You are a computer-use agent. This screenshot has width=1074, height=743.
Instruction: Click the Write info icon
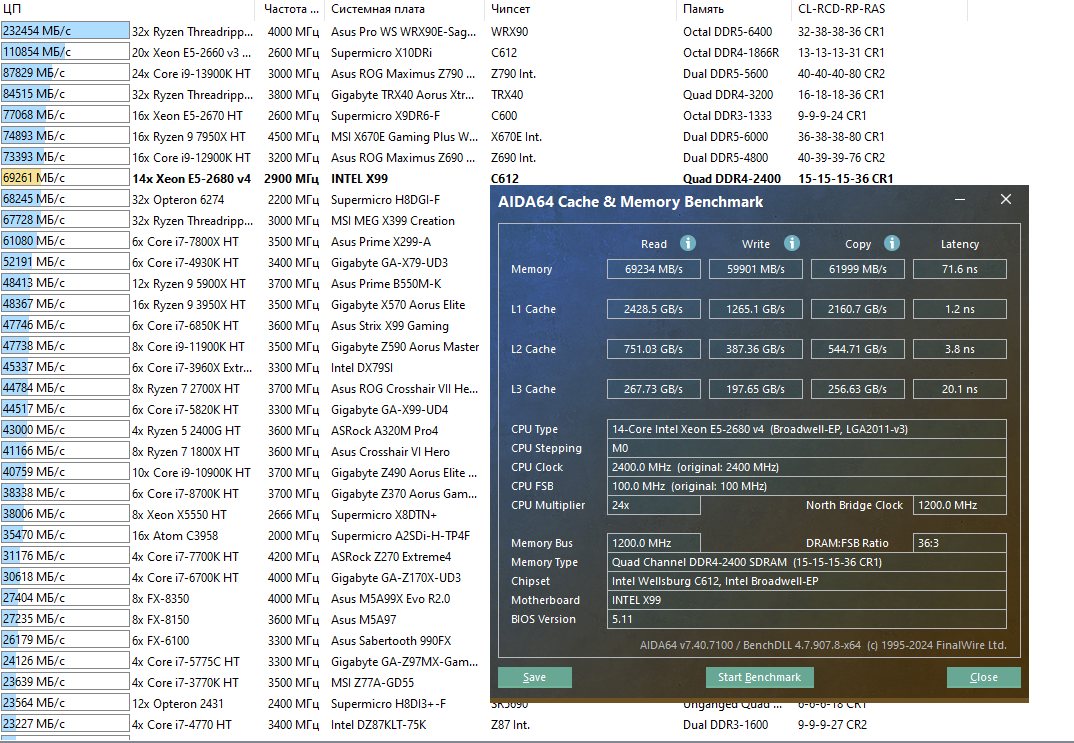792,243
